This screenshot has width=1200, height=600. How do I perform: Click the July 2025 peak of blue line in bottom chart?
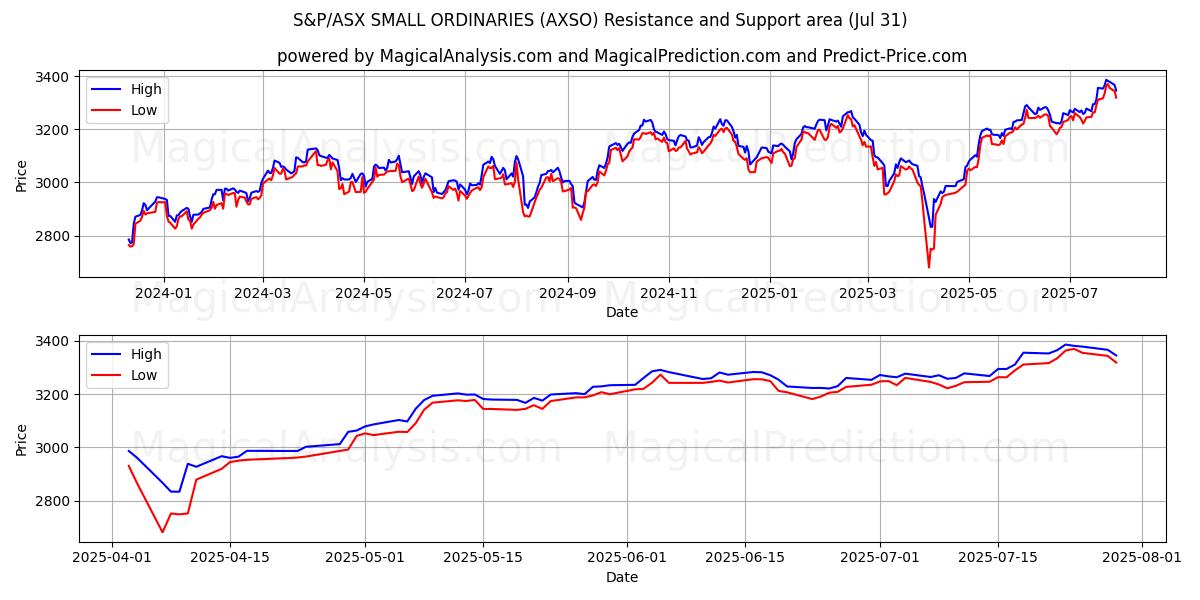1066,345
